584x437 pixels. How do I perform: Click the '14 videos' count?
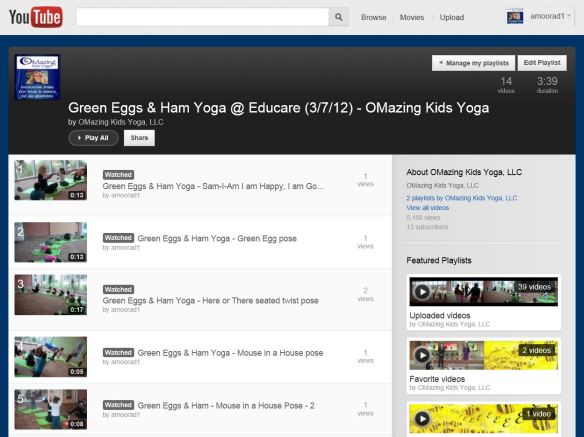click(x=506, y=85)
